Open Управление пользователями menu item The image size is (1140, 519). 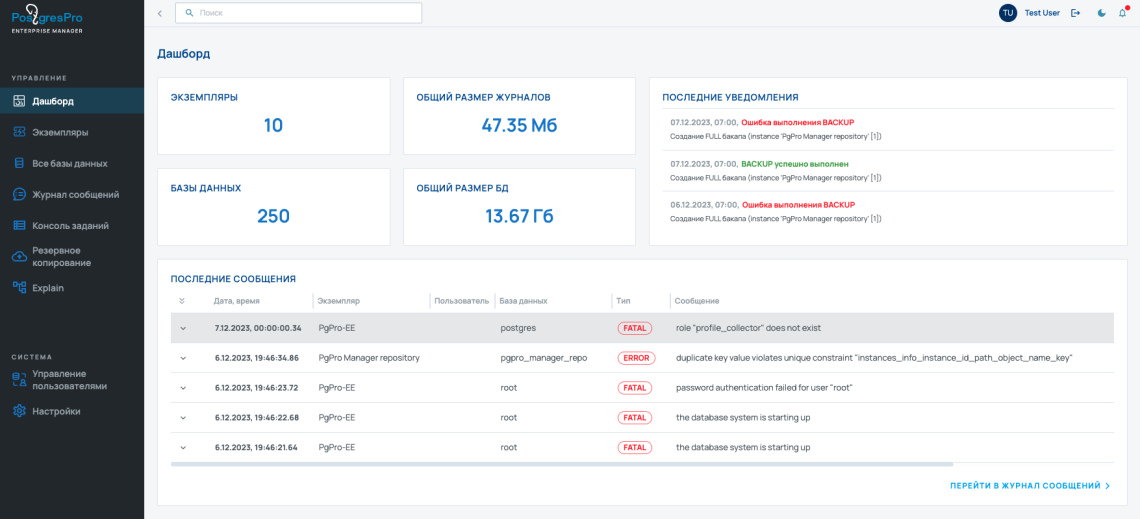[x=72, y=379]
